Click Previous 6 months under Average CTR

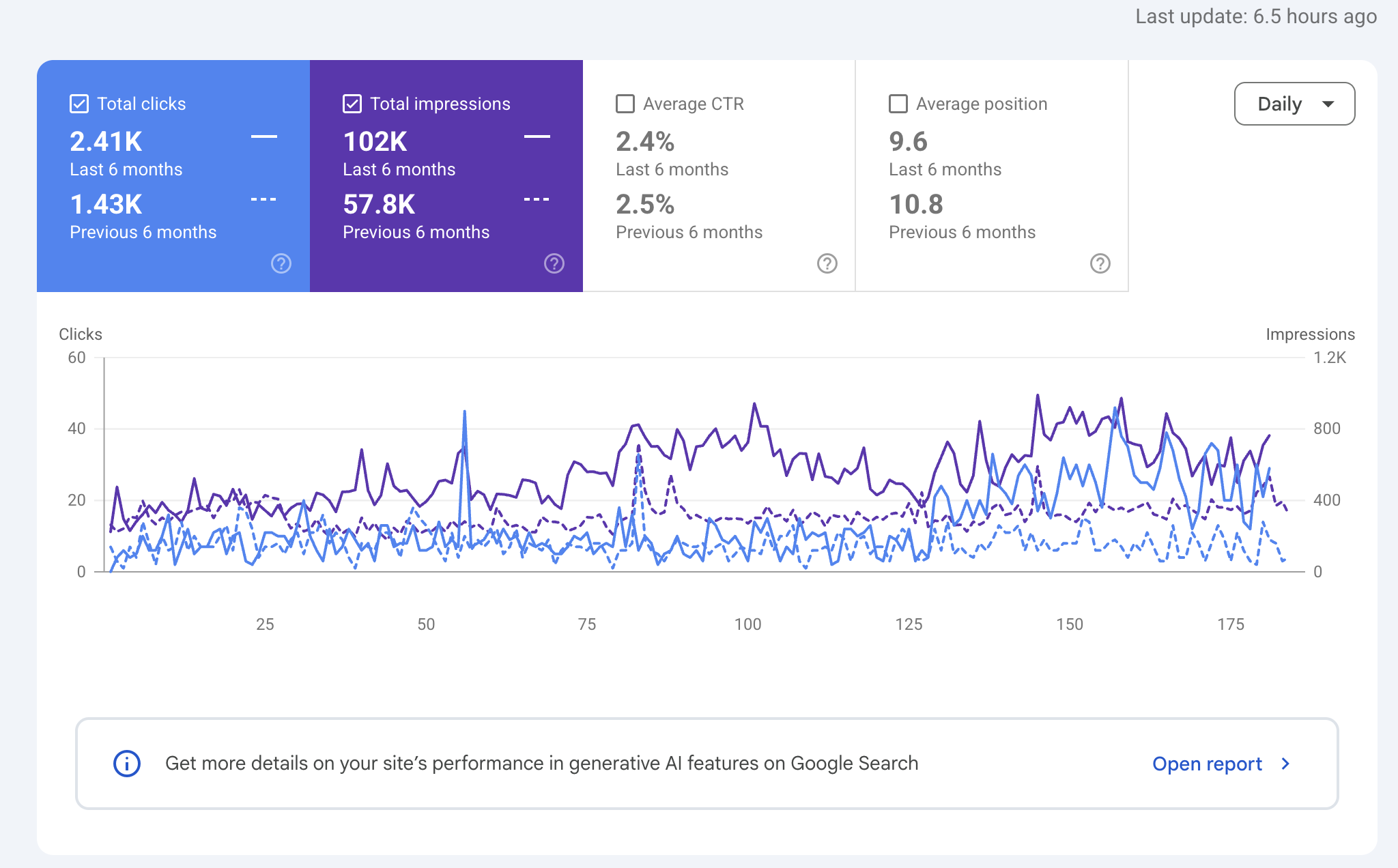tap(689, 232)
